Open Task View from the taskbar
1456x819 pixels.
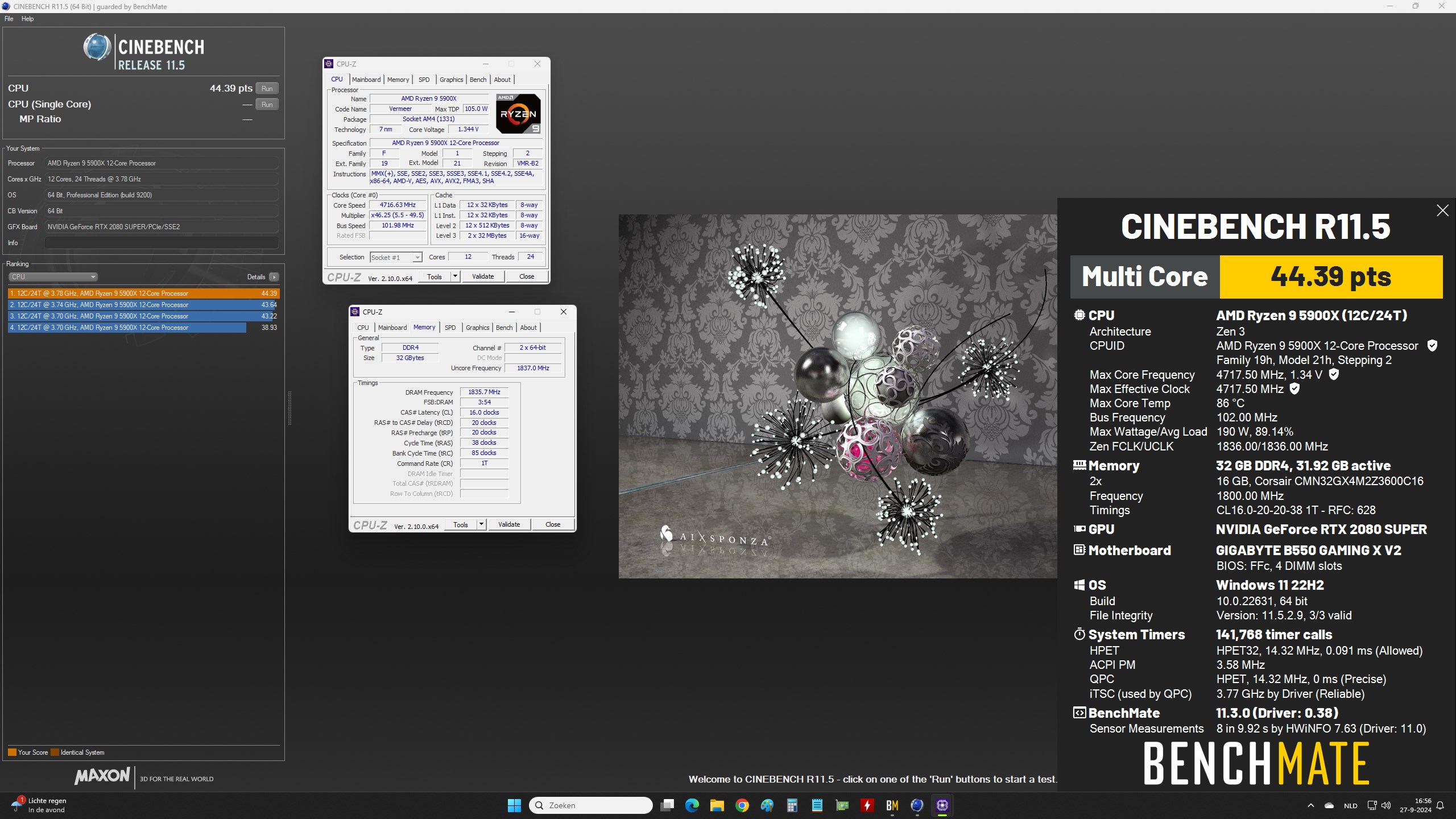(x=667, y=805)
